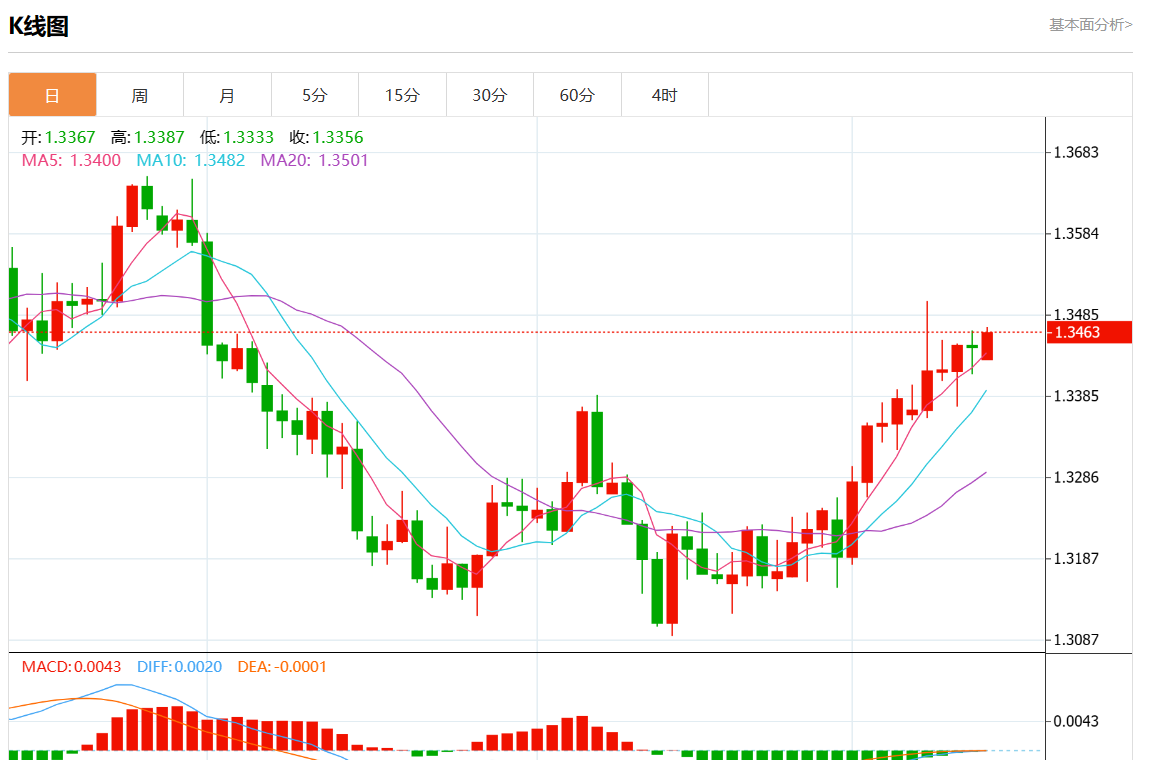
Task: Click the MA5: 1.3400 indicator label
Action: pos(71,160)
